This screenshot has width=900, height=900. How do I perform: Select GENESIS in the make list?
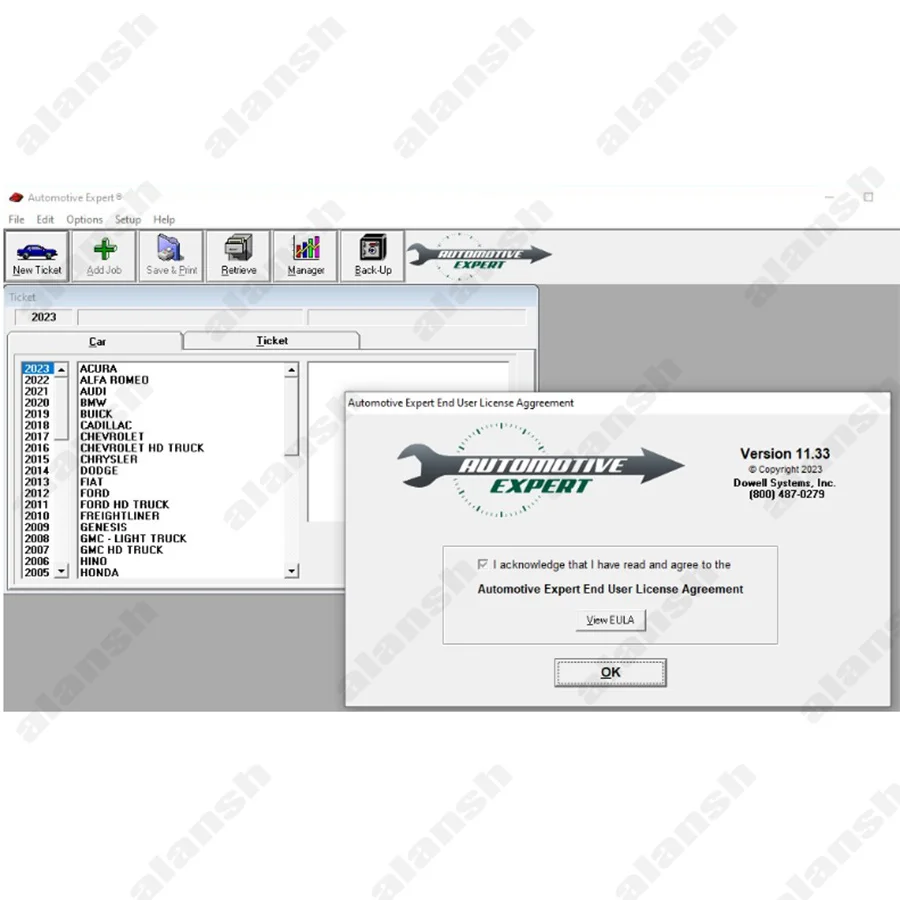pyautogui.click(x=103, y=527)
